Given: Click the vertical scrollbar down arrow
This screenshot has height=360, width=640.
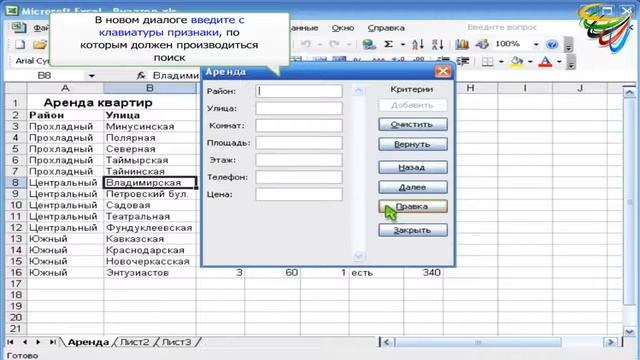Looking at the screenshot, I should [629, 331].
